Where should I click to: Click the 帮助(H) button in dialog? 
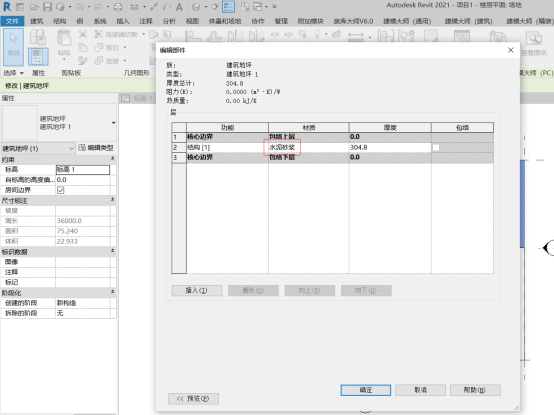coord(475,390)
